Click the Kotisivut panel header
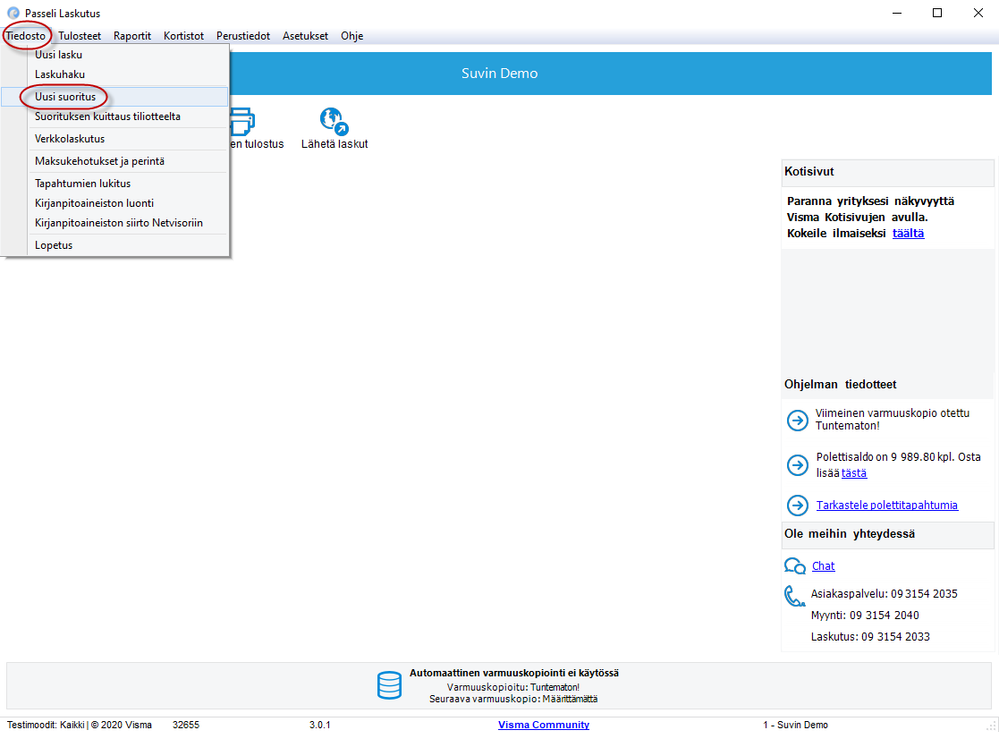Screen dimensions: 999x732 887,172
